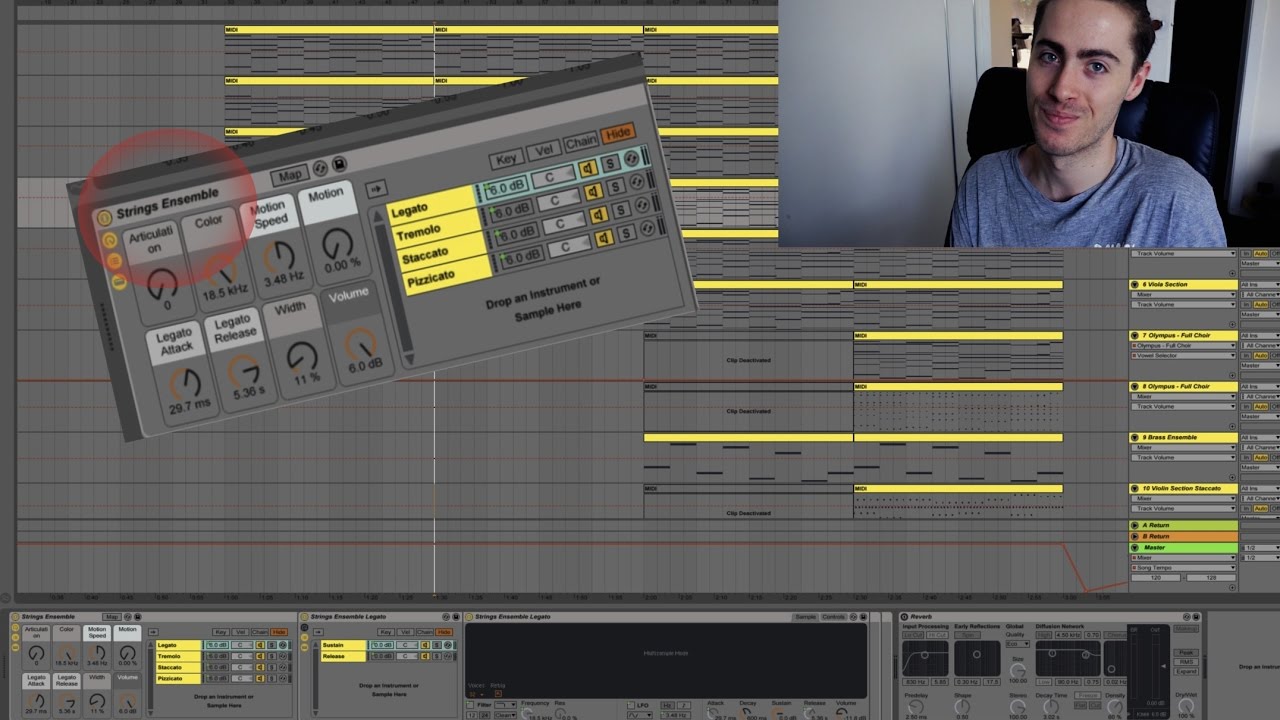Select Sustain chain in Strings Ensemble Legato rack
The width and height of the screenshot is (1280, 720).
coord(343,645)
